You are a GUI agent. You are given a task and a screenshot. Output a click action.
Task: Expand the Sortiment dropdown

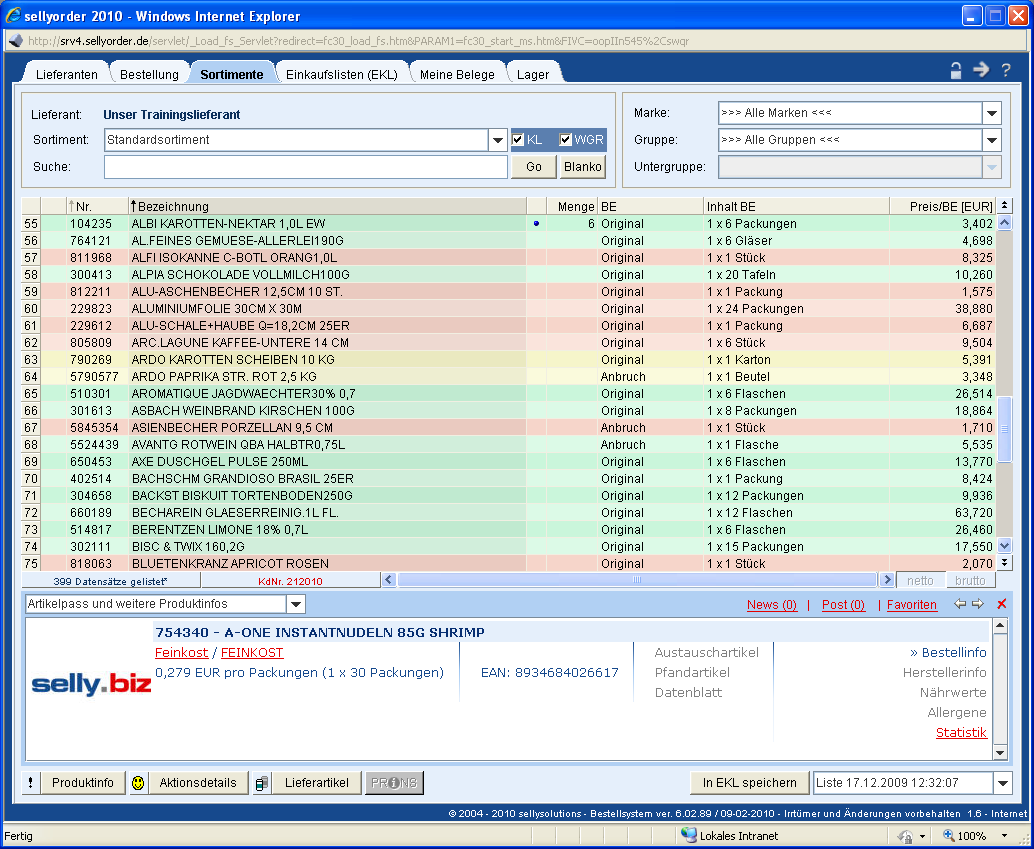click(498, 140)
